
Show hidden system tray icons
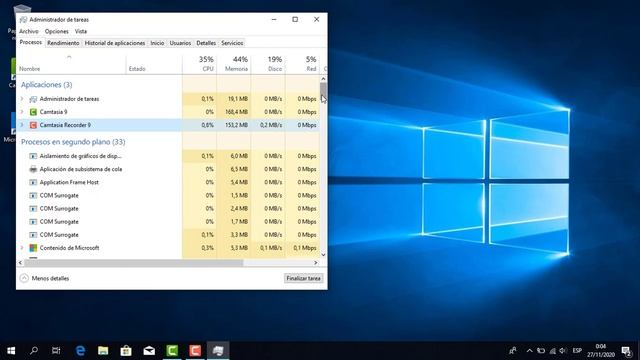(529, 351)
